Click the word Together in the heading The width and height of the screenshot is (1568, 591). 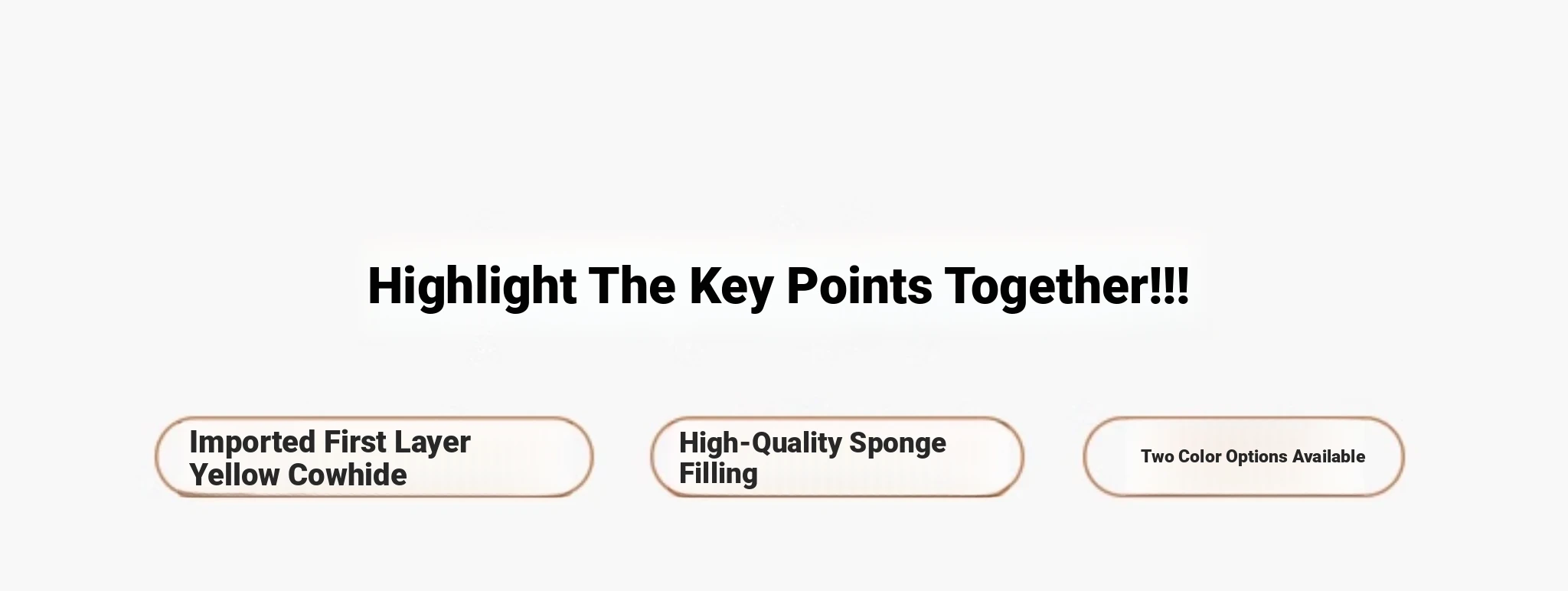click(x=1046, y=286)
